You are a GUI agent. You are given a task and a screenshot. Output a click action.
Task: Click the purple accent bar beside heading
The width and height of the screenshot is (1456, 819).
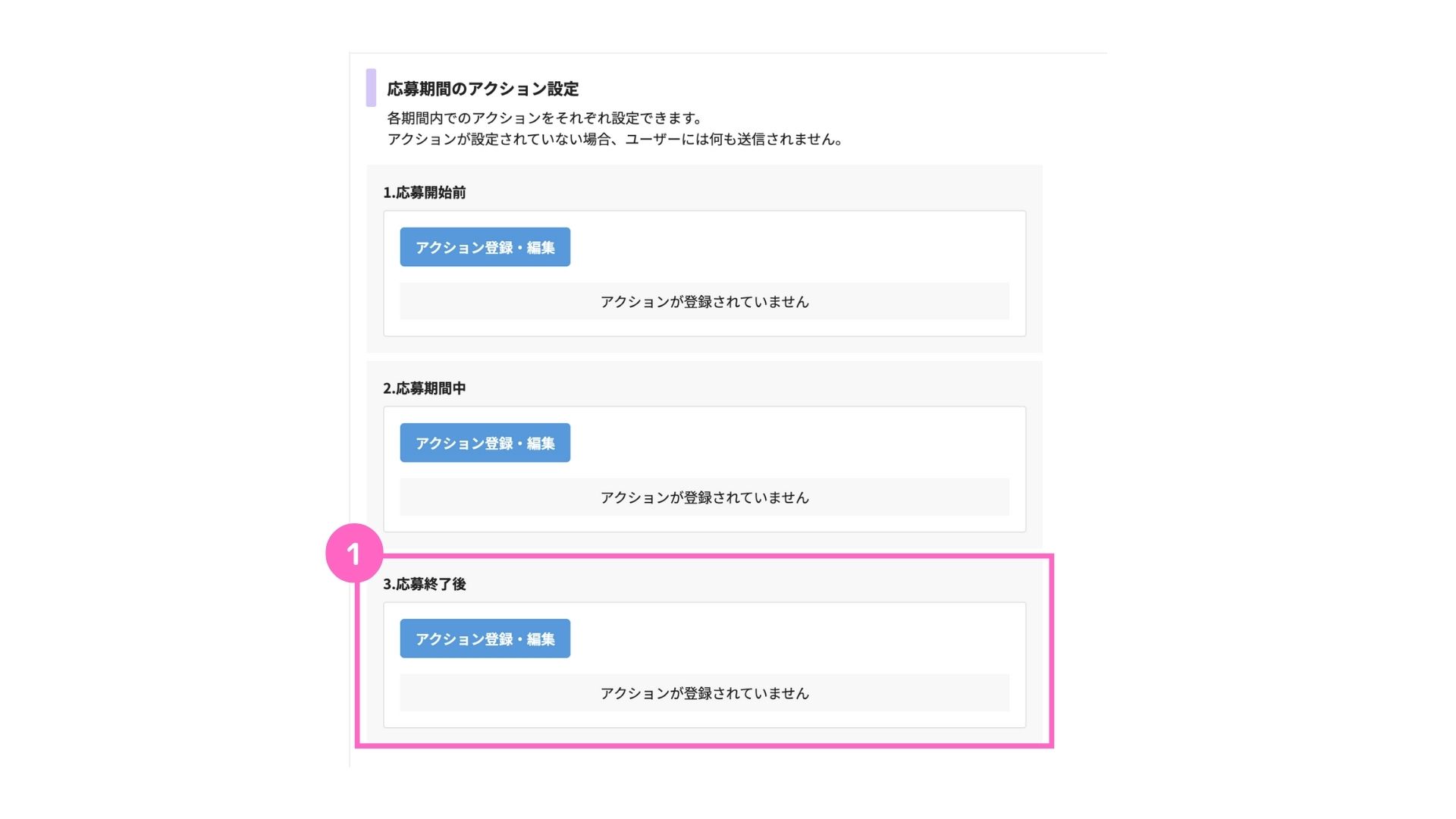pyautogui.click(x=371, y=87)
